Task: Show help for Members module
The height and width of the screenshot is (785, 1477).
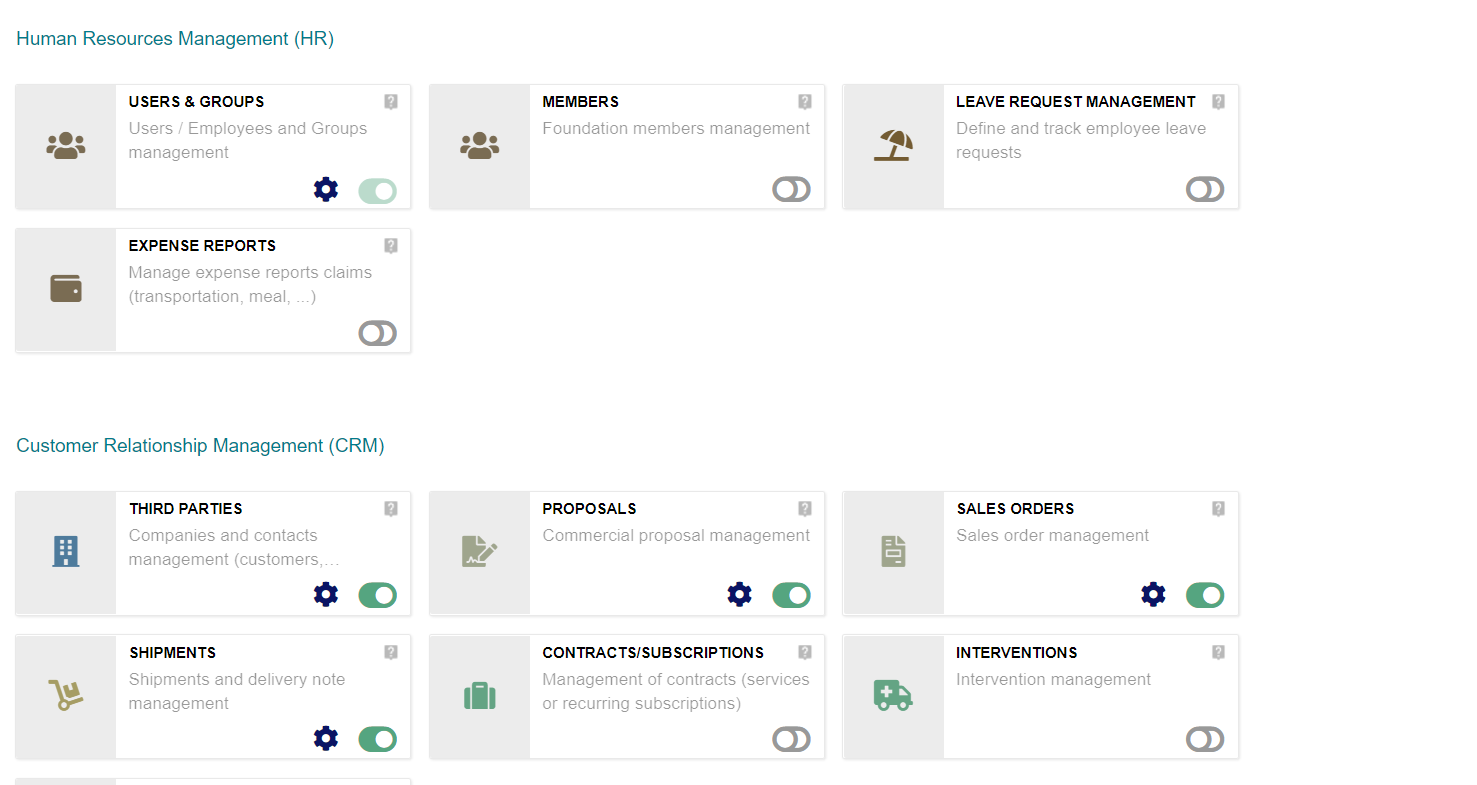Action: point(805,102)
